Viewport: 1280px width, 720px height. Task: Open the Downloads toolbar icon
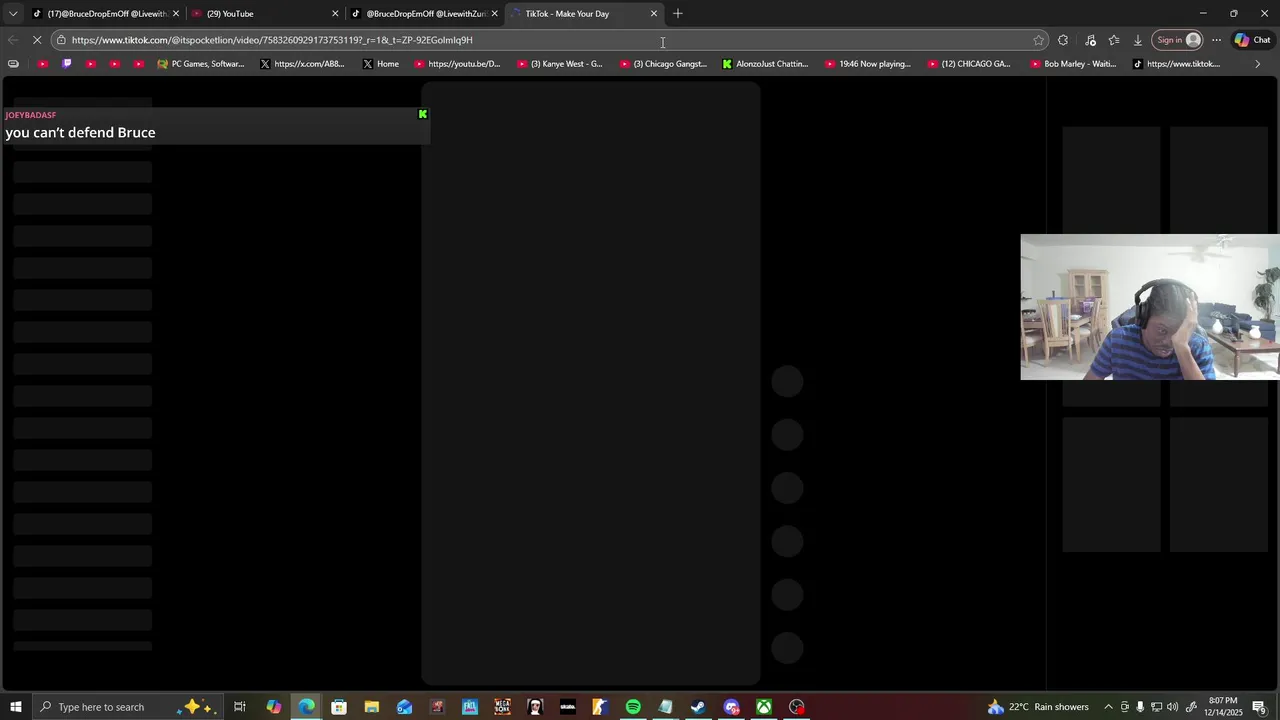pos(1138,40)
